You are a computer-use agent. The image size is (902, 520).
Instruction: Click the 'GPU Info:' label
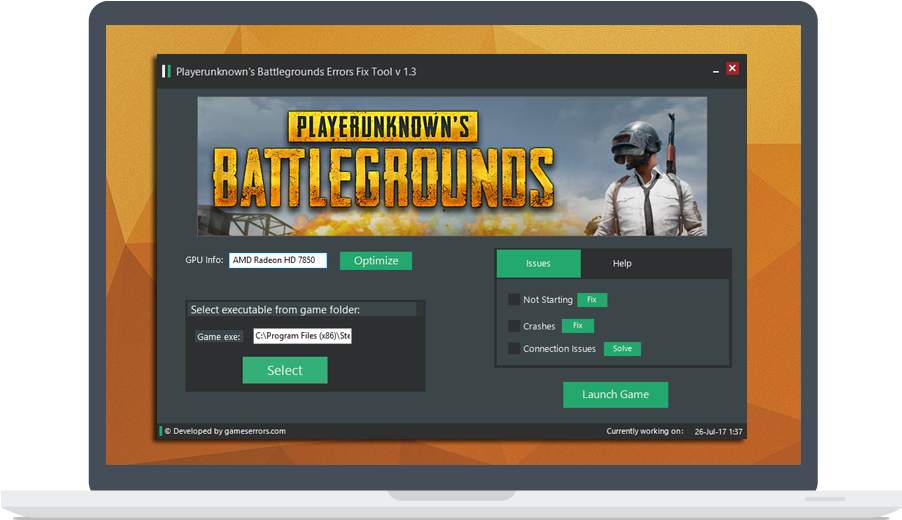pyautogui.click(x=204, y=260)
